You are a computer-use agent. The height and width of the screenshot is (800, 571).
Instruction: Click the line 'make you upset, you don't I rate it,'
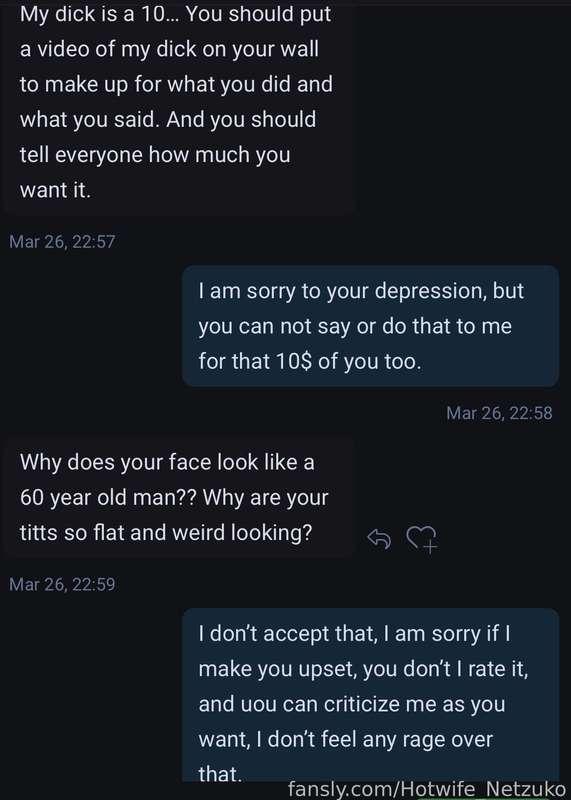[x=363, y=669]
